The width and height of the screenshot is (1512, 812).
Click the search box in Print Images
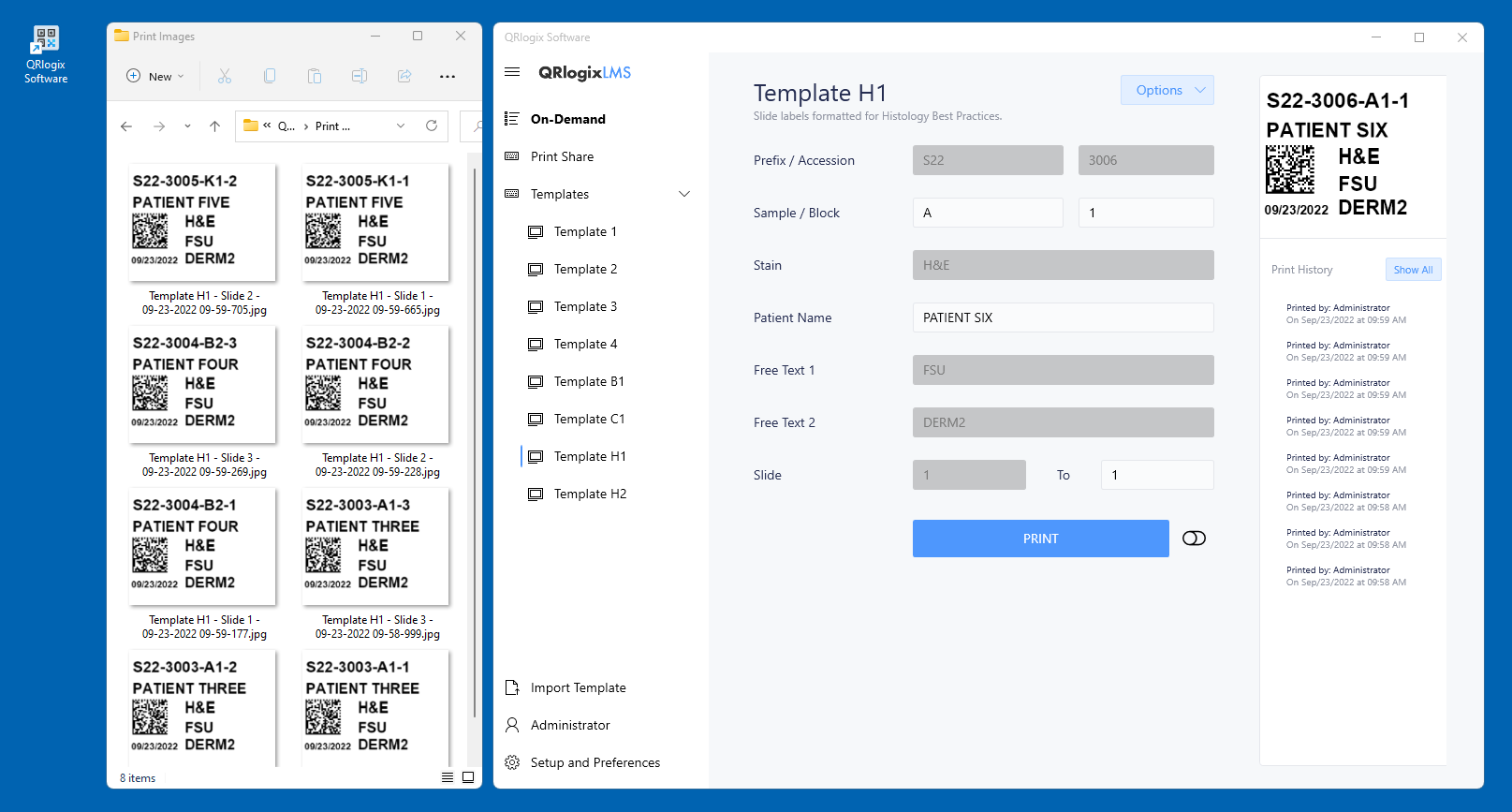pos(473,126)
